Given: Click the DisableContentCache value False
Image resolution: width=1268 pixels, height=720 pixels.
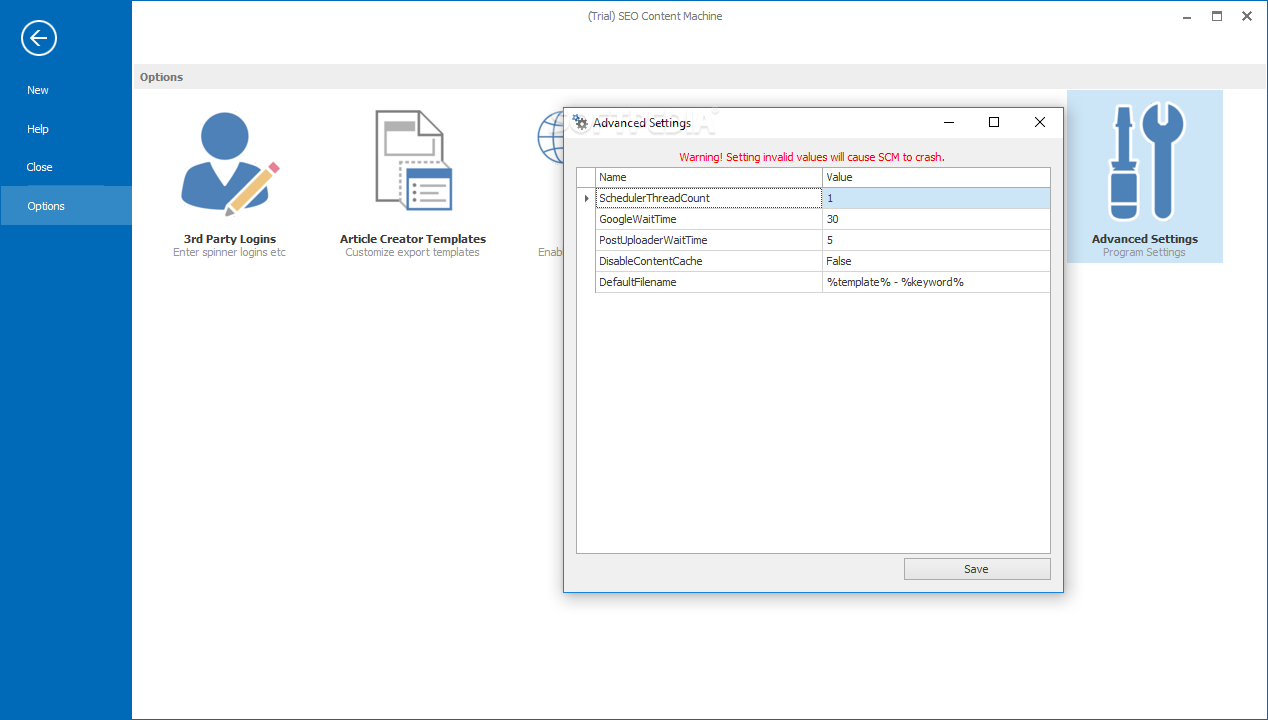Looking at the screenshot, I should click(936, 261).
